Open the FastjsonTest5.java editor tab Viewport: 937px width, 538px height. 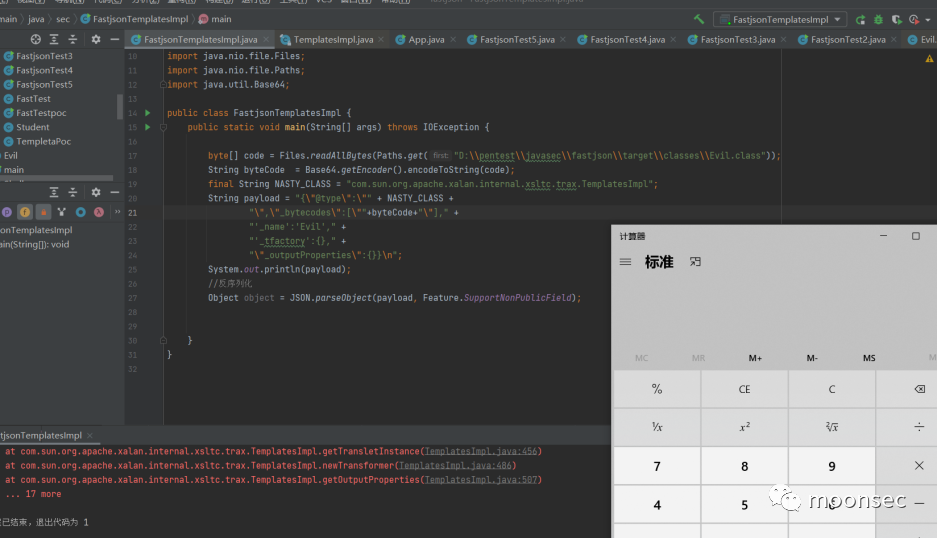point(517,39)
